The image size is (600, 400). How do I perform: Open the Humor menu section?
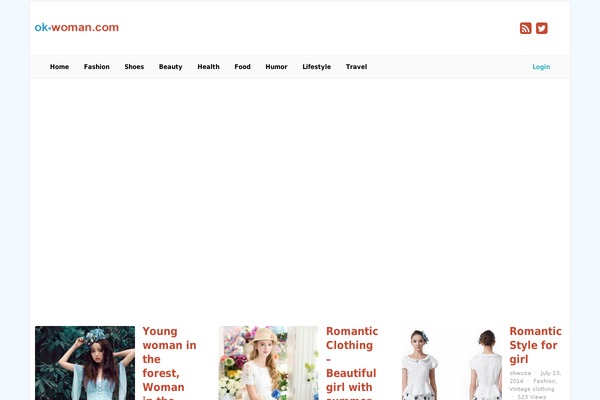tap(276, 67)
